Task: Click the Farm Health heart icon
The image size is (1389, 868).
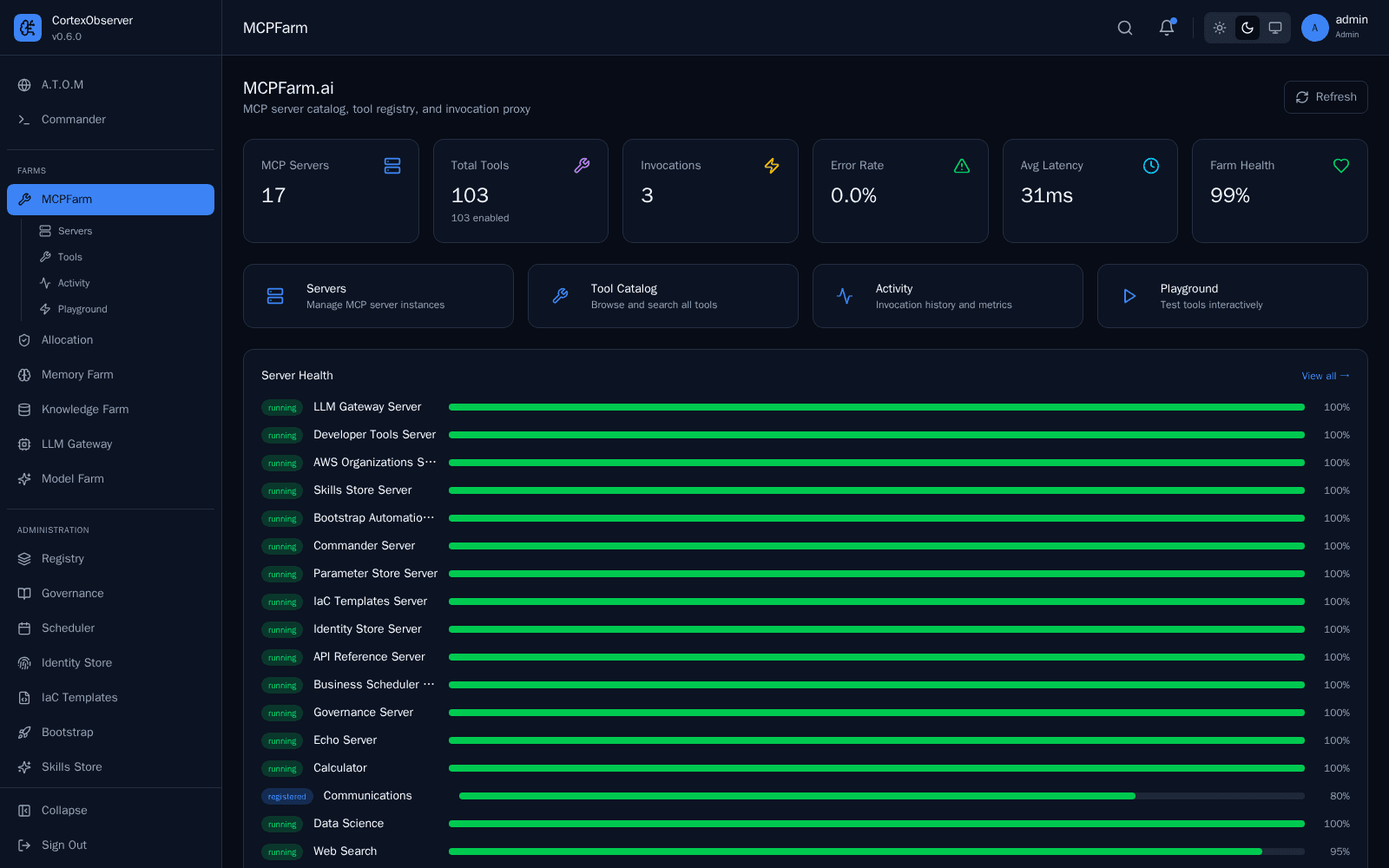Action: [x=1341, y=166]
